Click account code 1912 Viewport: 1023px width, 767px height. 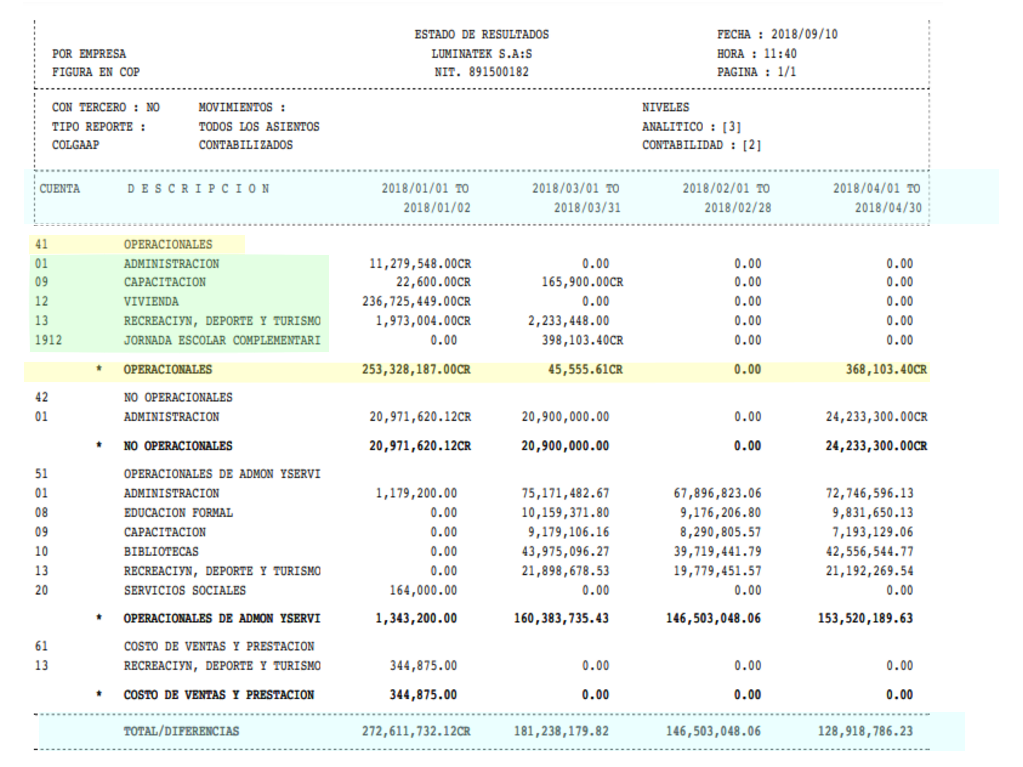click(x=48, y=340)
